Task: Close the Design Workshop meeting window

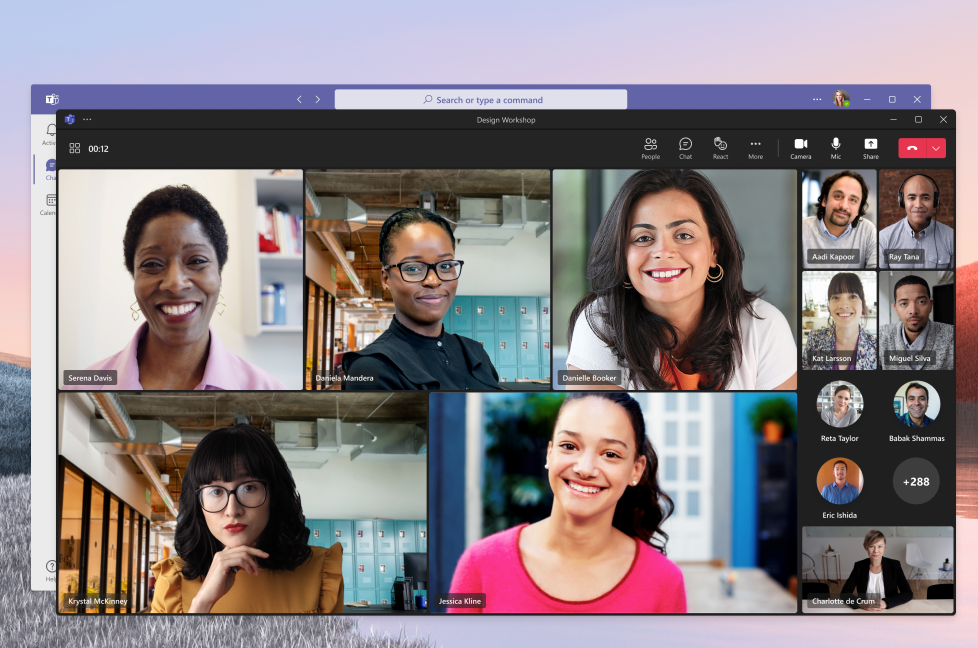Action: (943, 119)
